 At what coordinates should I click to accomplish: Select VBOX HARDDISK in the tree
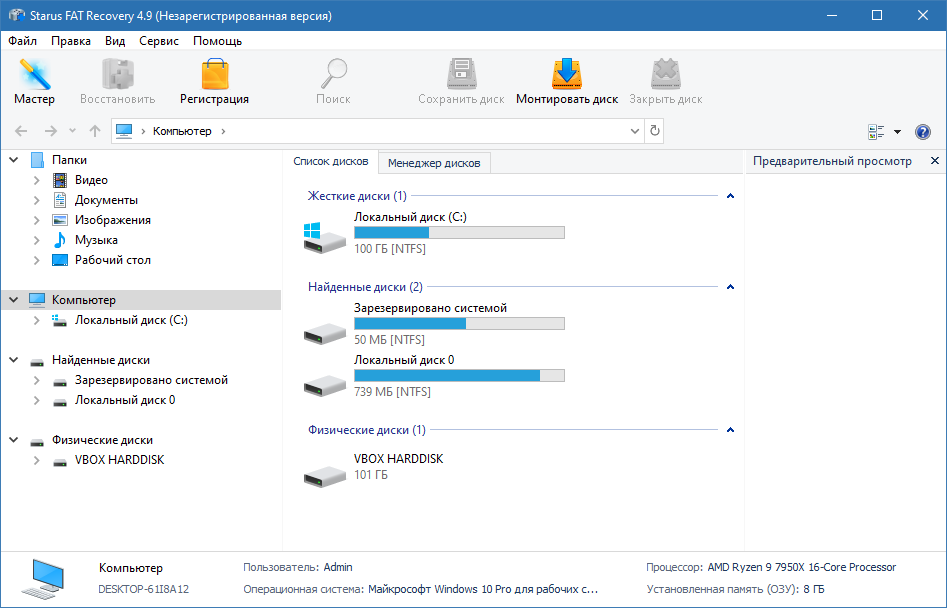tap(120, 460)
